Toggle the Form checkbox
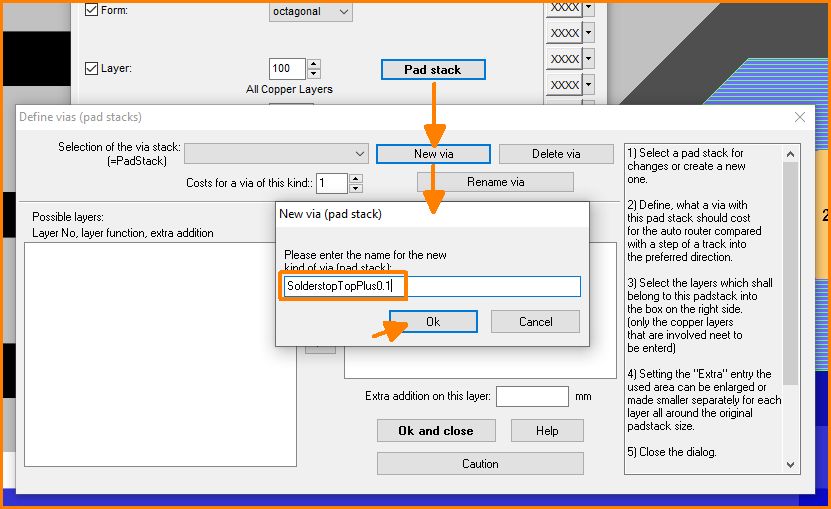The width and height of the screenshot is (831, 509). (92, 11)
